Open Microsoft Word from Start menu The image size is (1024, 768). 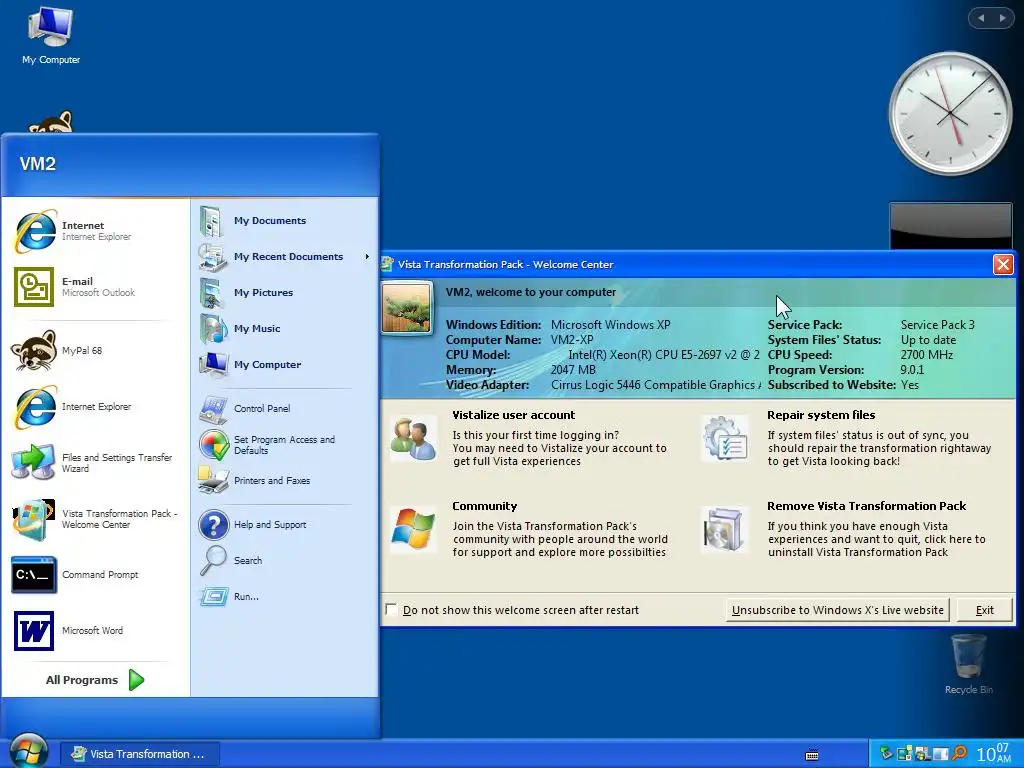(x=95, y=630)
